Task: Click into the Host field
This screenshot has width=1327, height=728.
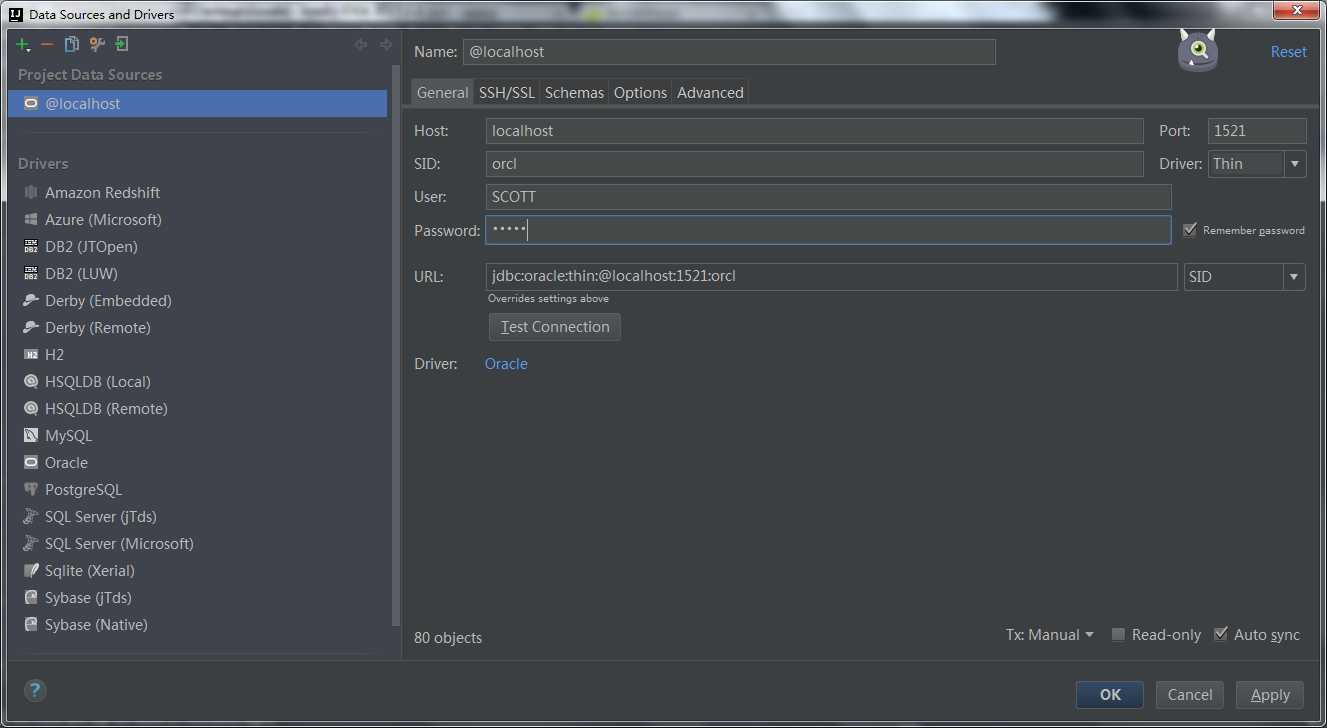Action: pyautogui.click(x=815, y=131)
